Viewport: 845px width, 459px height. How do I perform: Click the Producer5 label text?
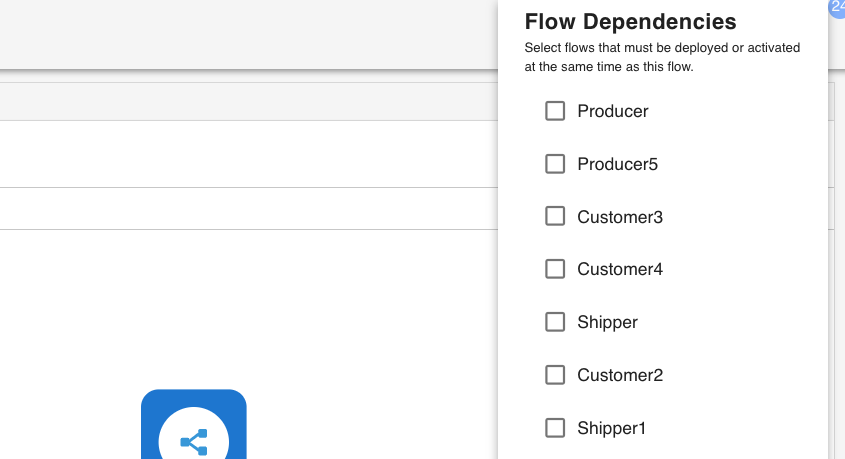pyautogui.click(x=617, y=164)
